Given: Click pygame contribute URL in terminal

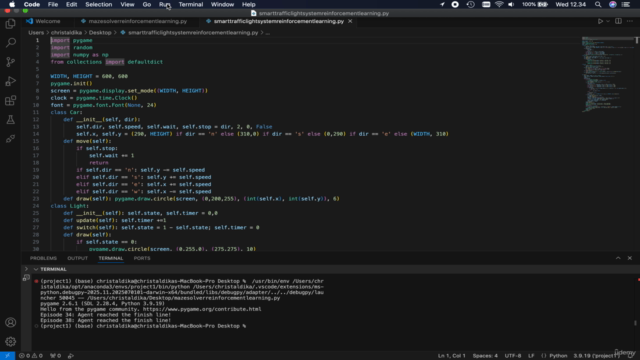Looking at the screenshot, I should (202, 309).
